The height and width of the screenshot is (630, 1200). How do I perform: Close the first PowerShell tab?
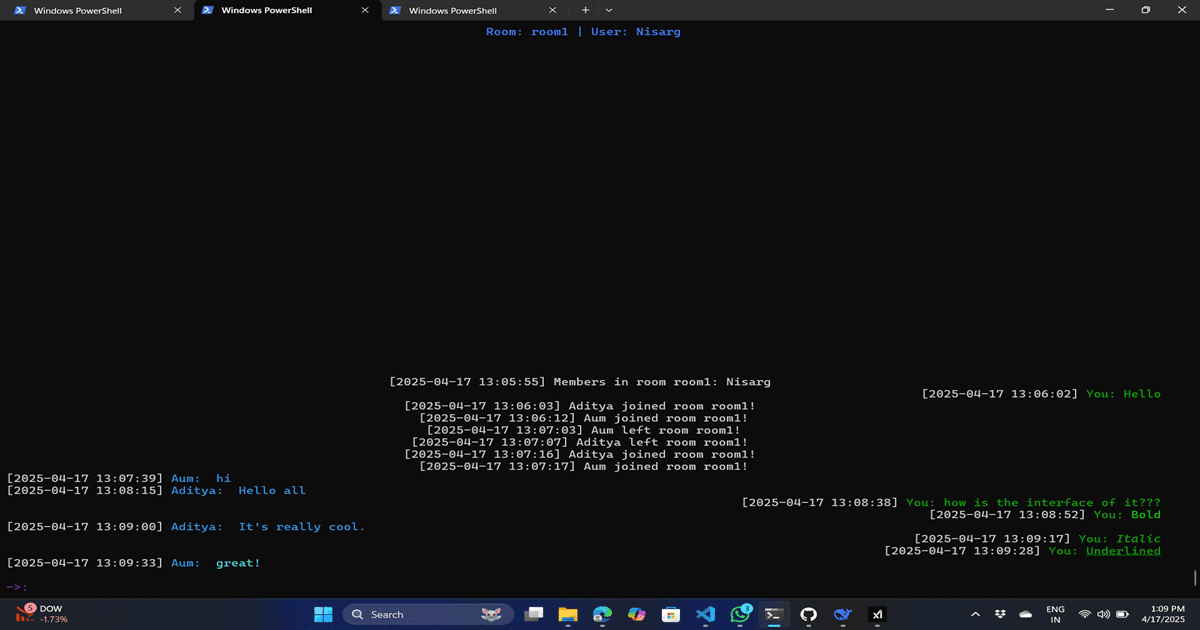tap(178, 10)
